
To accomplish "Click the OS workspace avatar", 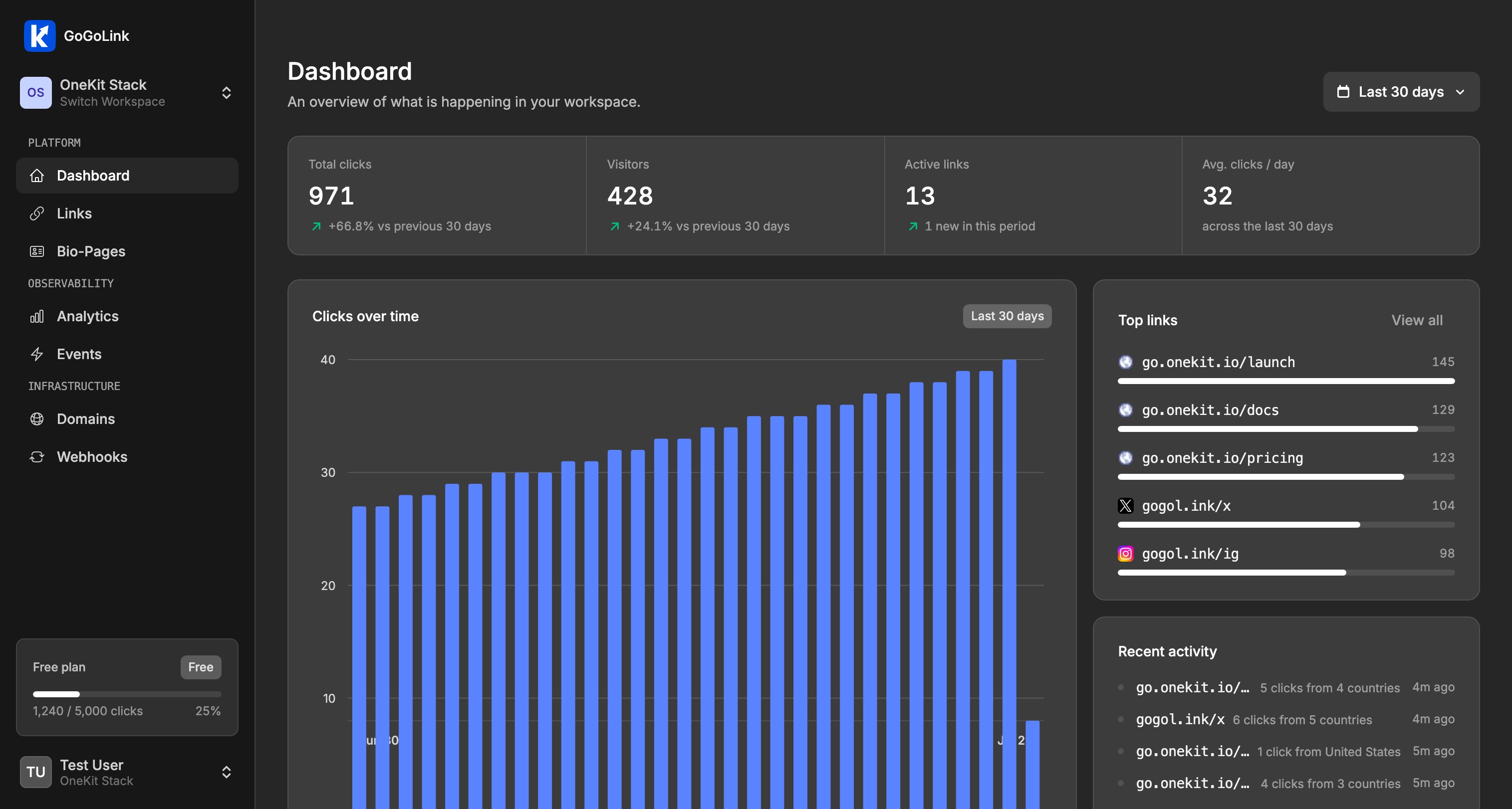I will [36, 93].
